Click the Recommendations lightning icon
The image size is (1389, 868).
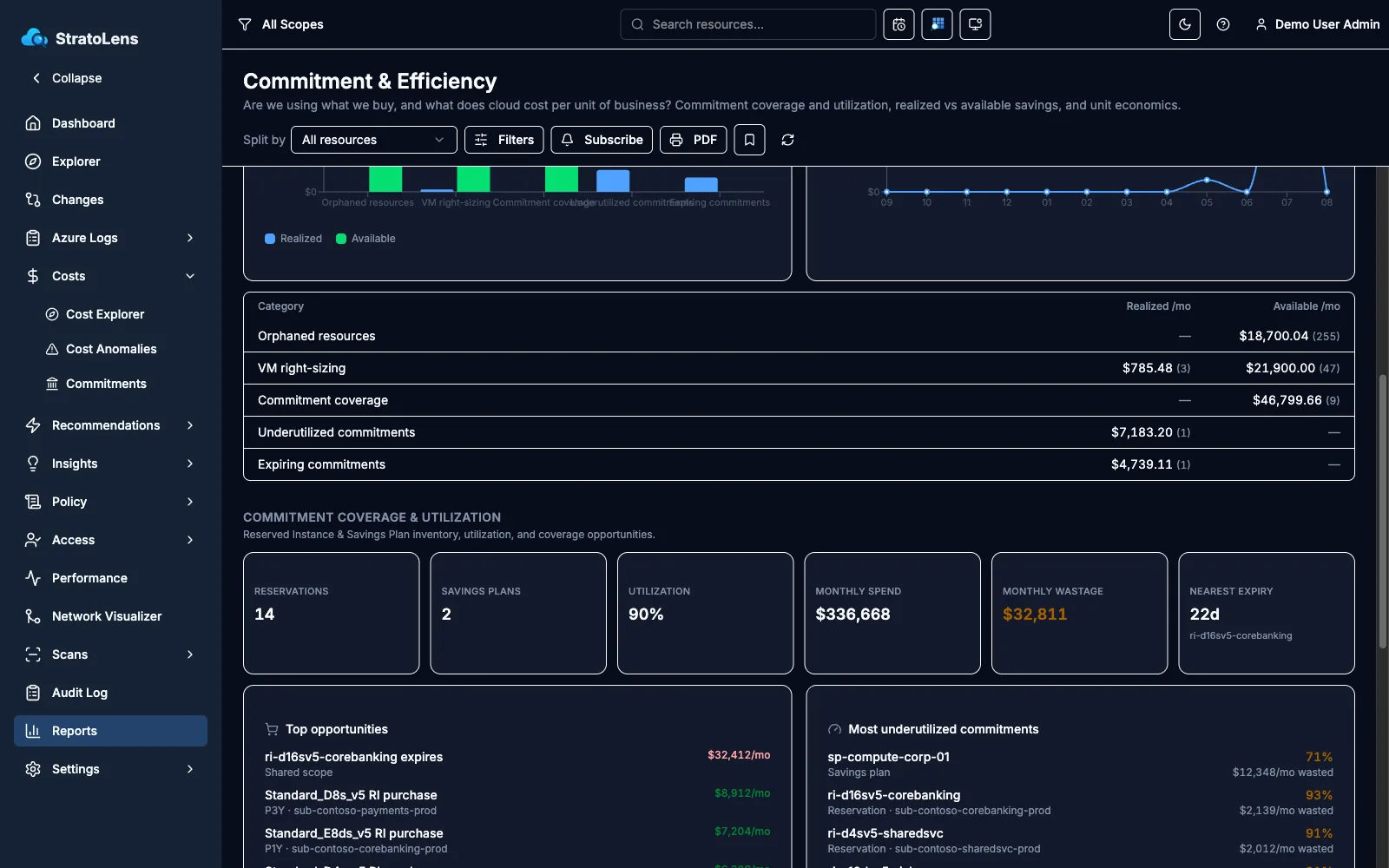[33, 425]
